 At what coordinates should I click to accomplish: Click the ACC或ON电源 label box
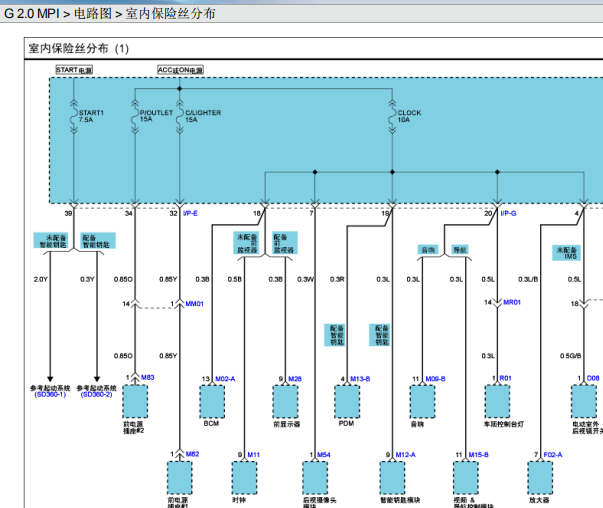[180, 70]
